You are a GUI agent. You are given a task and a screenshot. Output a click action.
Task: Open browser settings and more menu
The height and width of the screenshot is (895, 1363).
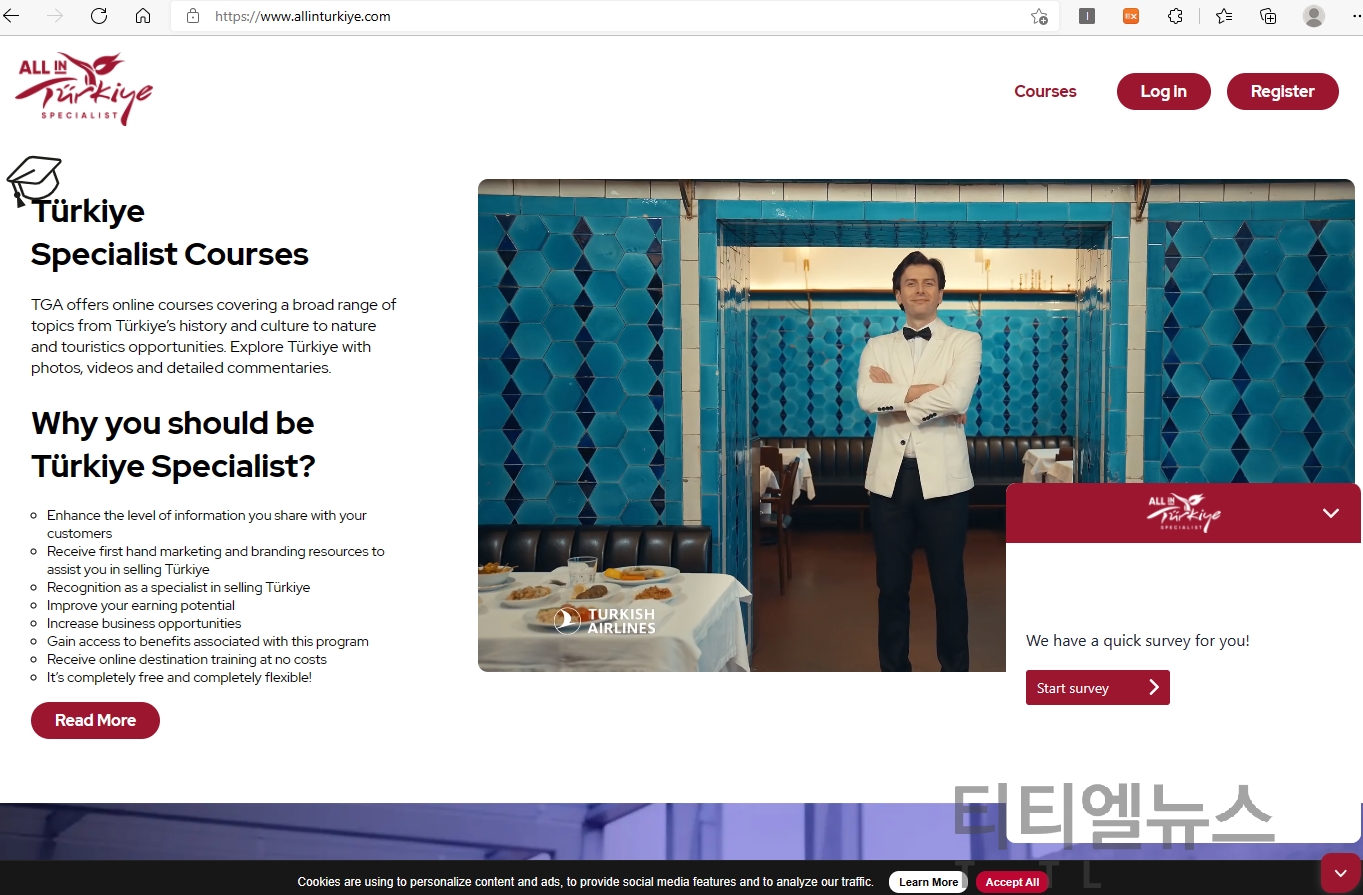[x=1355, y=16]
